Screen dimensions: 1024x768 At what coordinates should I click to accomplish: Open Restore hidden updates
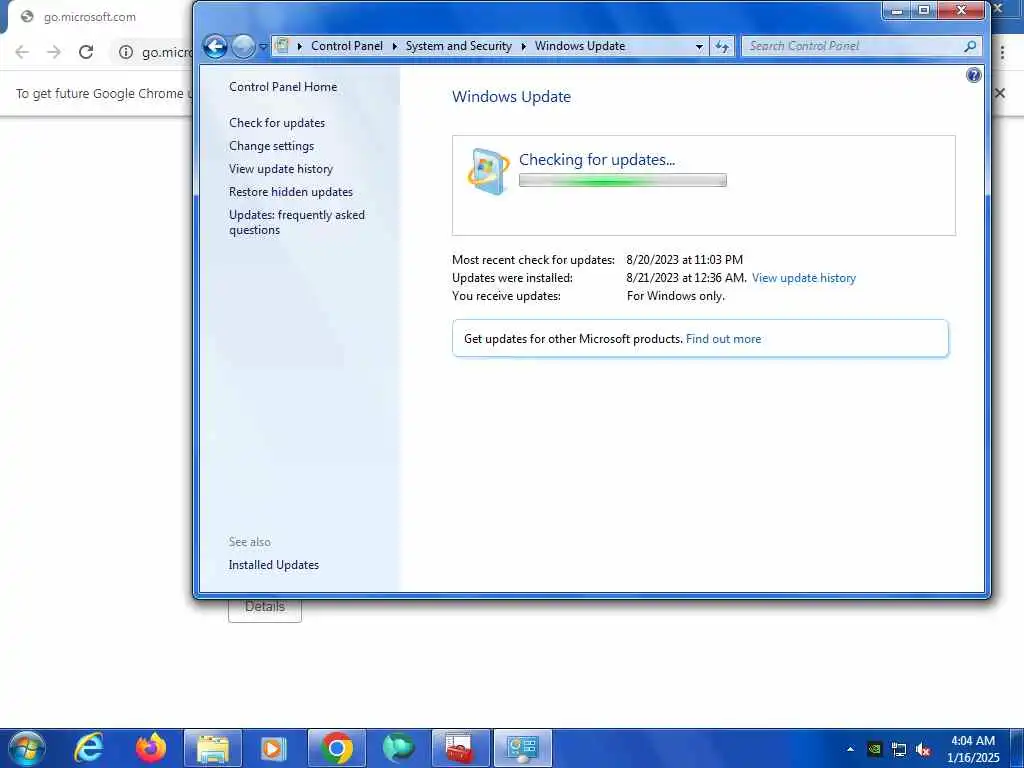[x=291, y=192]
